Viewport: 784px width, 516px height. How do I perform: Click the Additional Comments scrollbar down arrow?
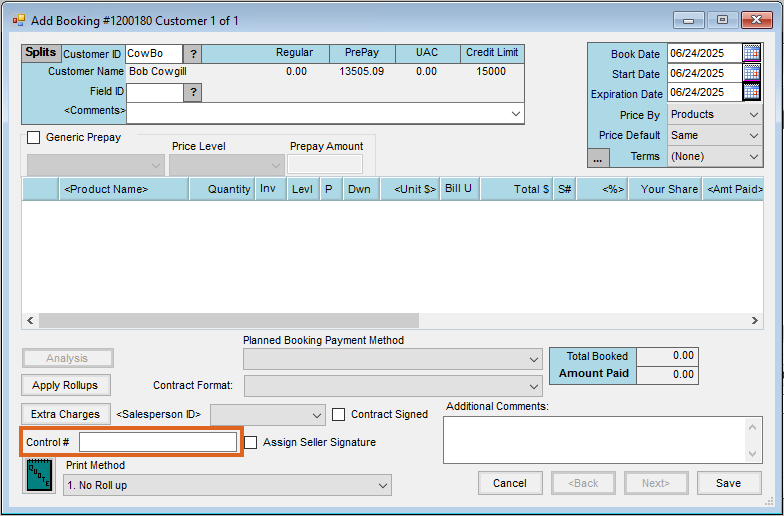[752, 454]
